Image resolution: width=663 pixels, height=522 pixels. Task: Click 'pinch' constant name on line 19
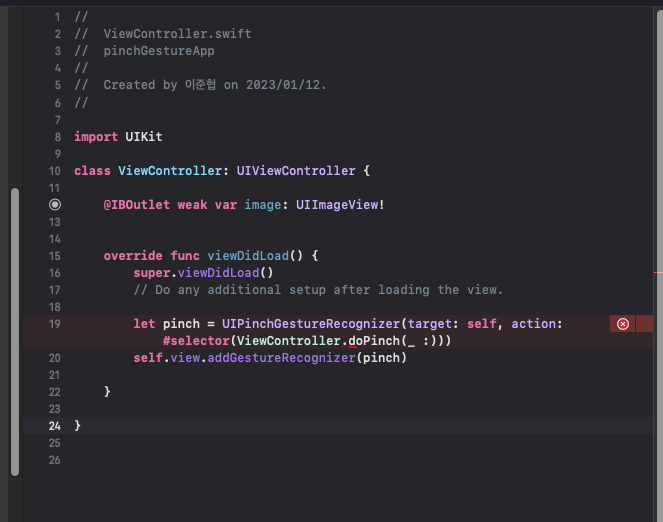coord(181,324)
